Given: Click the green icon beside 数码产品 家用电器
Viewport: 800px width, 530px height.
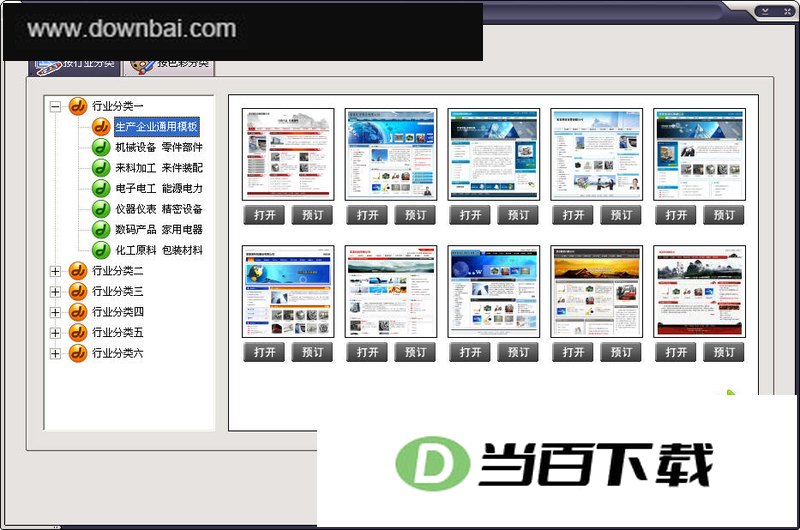Looking at the screenshot, I should pyautogui.click(x=101, y=230).
